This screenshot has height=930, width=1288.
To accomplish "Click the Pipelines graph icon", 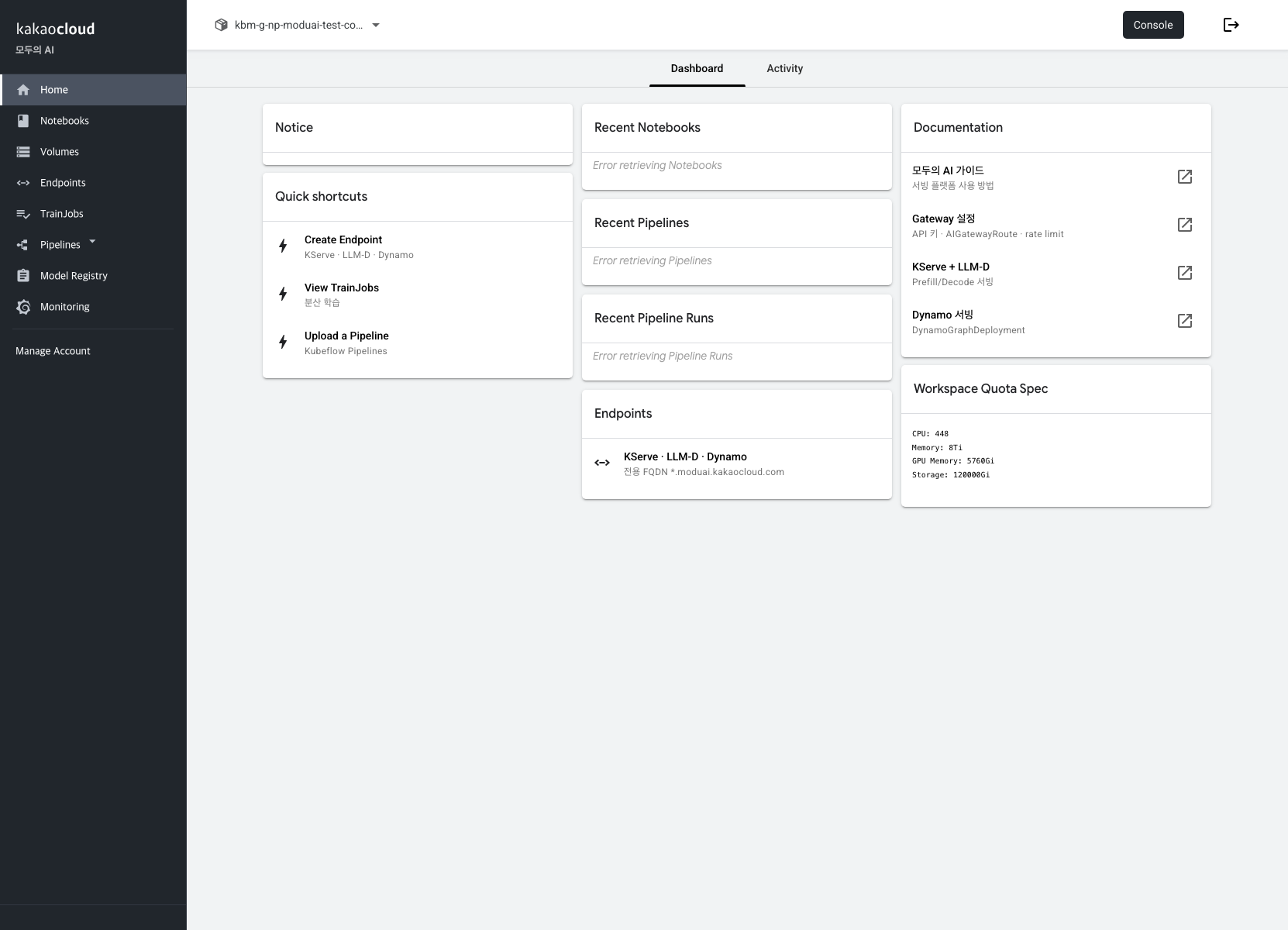I will pyautogui.click(x=23, y=245).
